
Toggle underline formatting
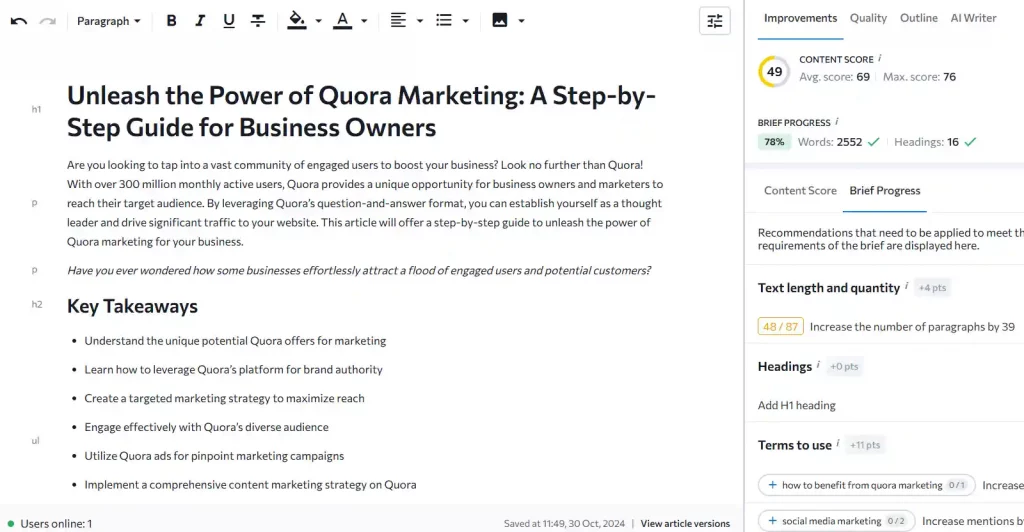coord(229,21)
